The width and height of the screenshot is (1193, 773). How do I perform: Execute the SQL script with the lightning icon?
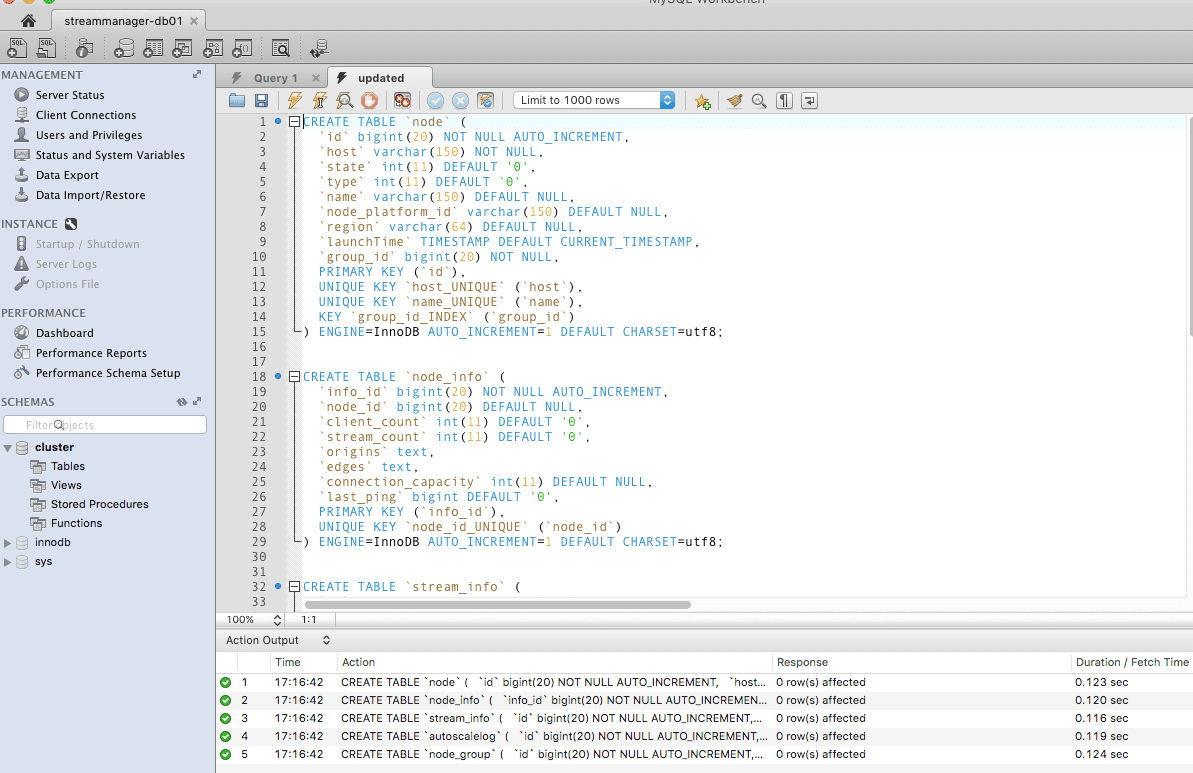(x=296, y=100)
